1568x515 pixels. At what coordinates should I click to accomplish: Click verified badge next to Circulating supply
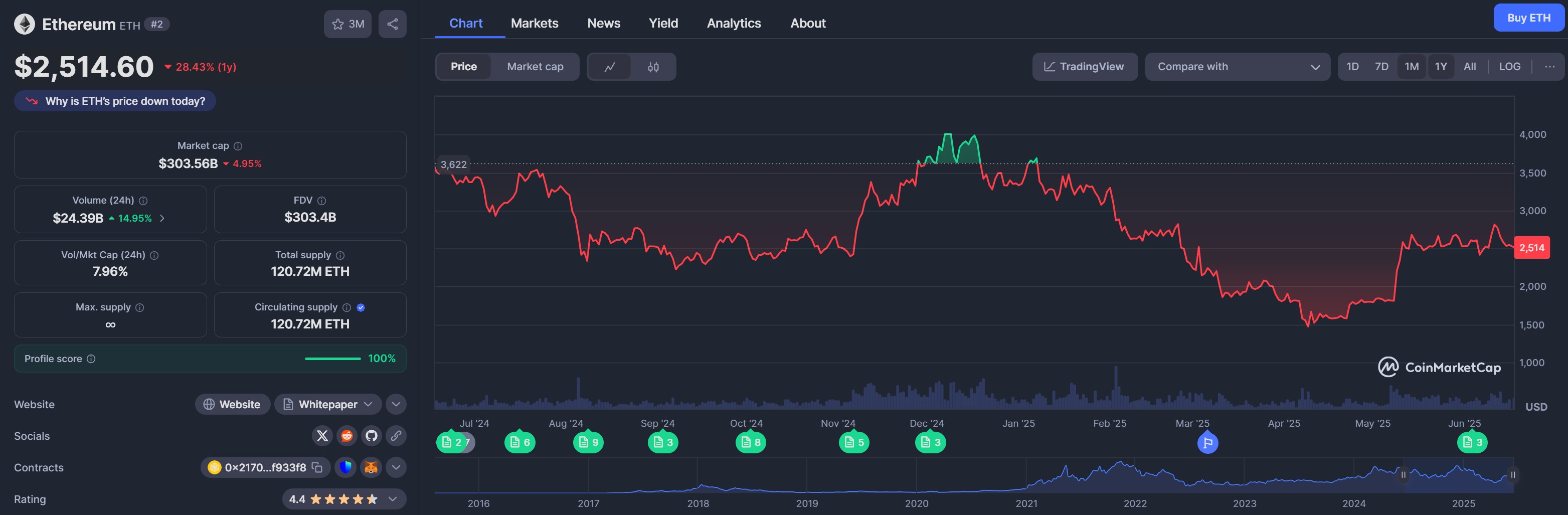[361, 307]
